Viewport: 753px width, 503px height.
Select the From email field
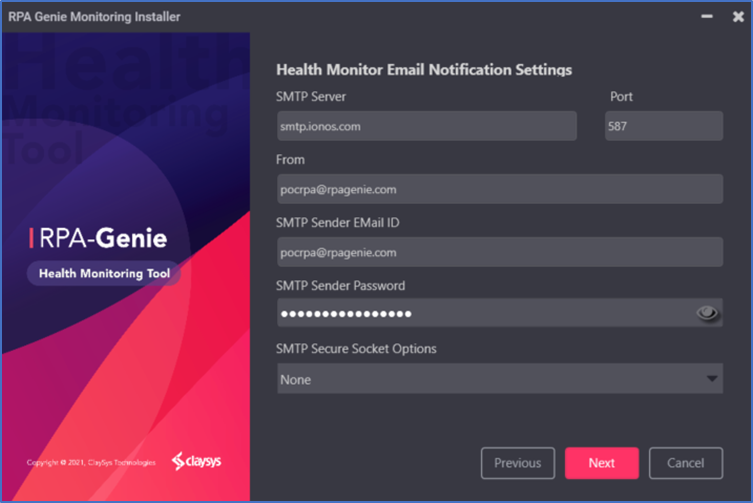point(499,189)
